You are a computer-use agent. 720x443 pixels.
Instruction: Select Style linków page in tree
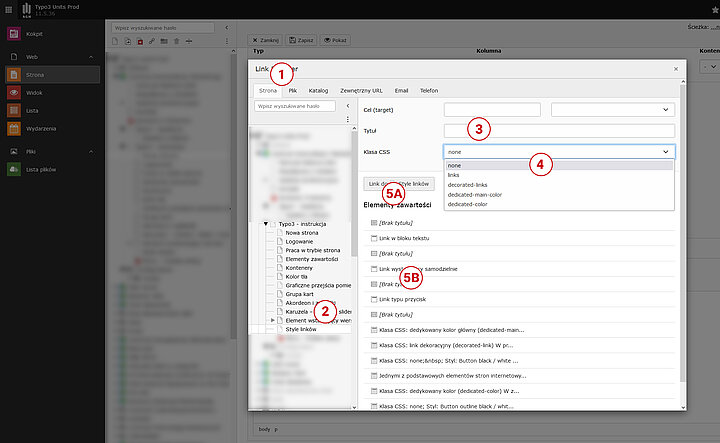(301, 329)
